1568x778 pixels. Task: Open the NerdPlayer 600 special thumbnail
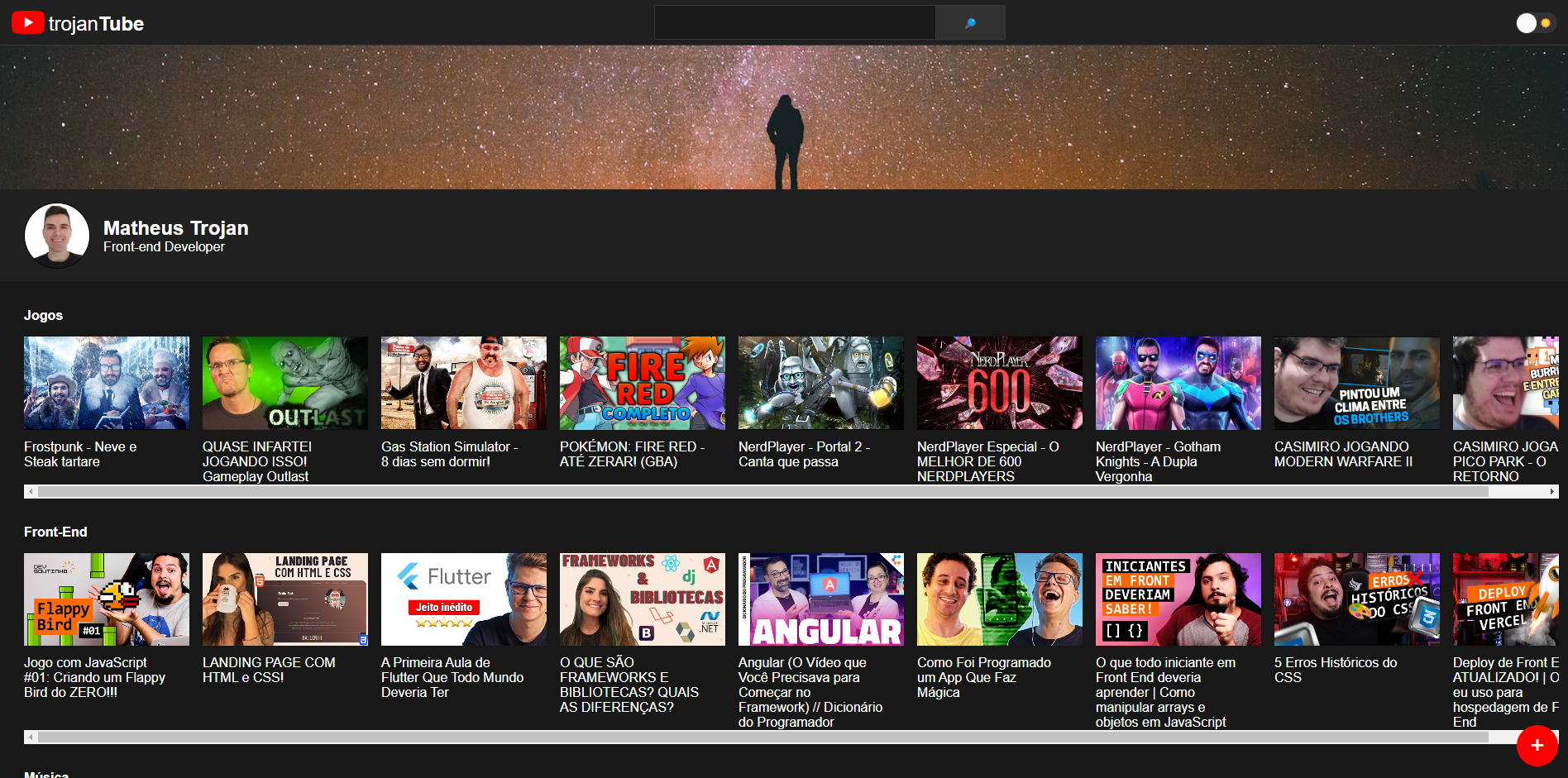tap(1000, 383)
